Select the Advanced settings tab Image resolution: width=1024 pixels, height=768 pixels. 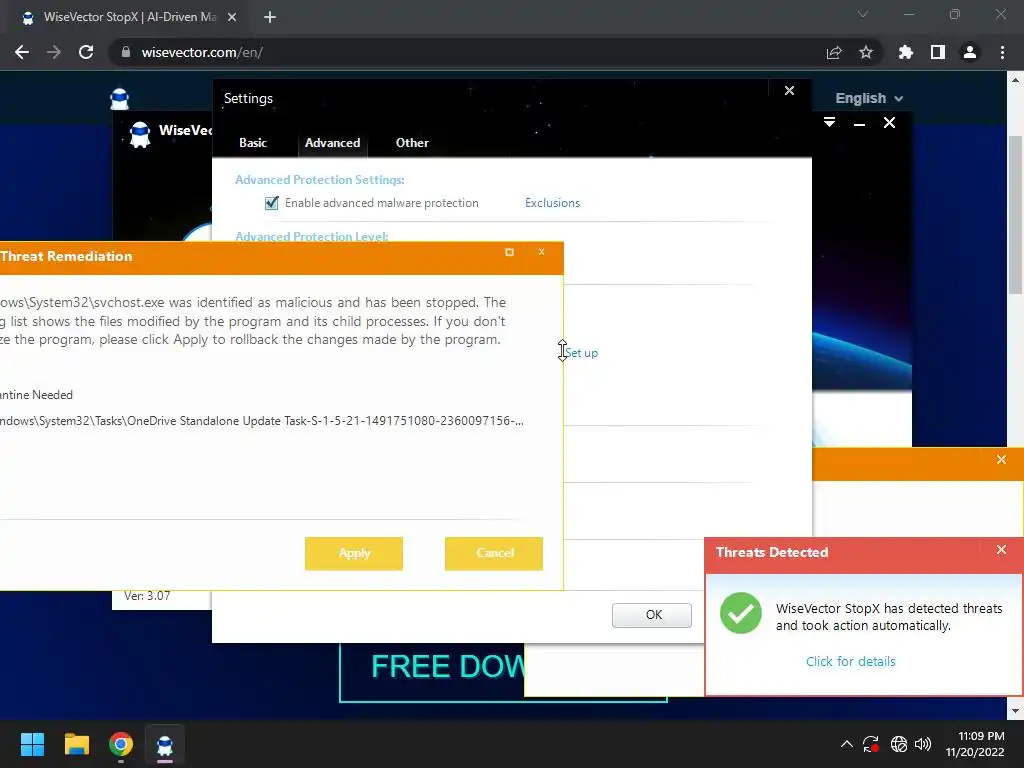332,142
